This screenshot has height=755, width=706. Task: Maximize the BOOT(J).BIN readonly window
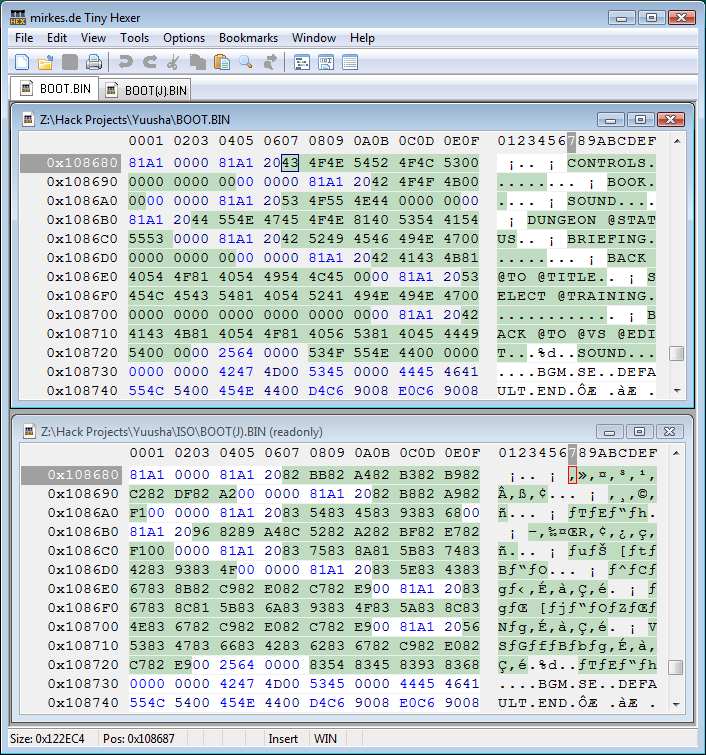[640, 431]
